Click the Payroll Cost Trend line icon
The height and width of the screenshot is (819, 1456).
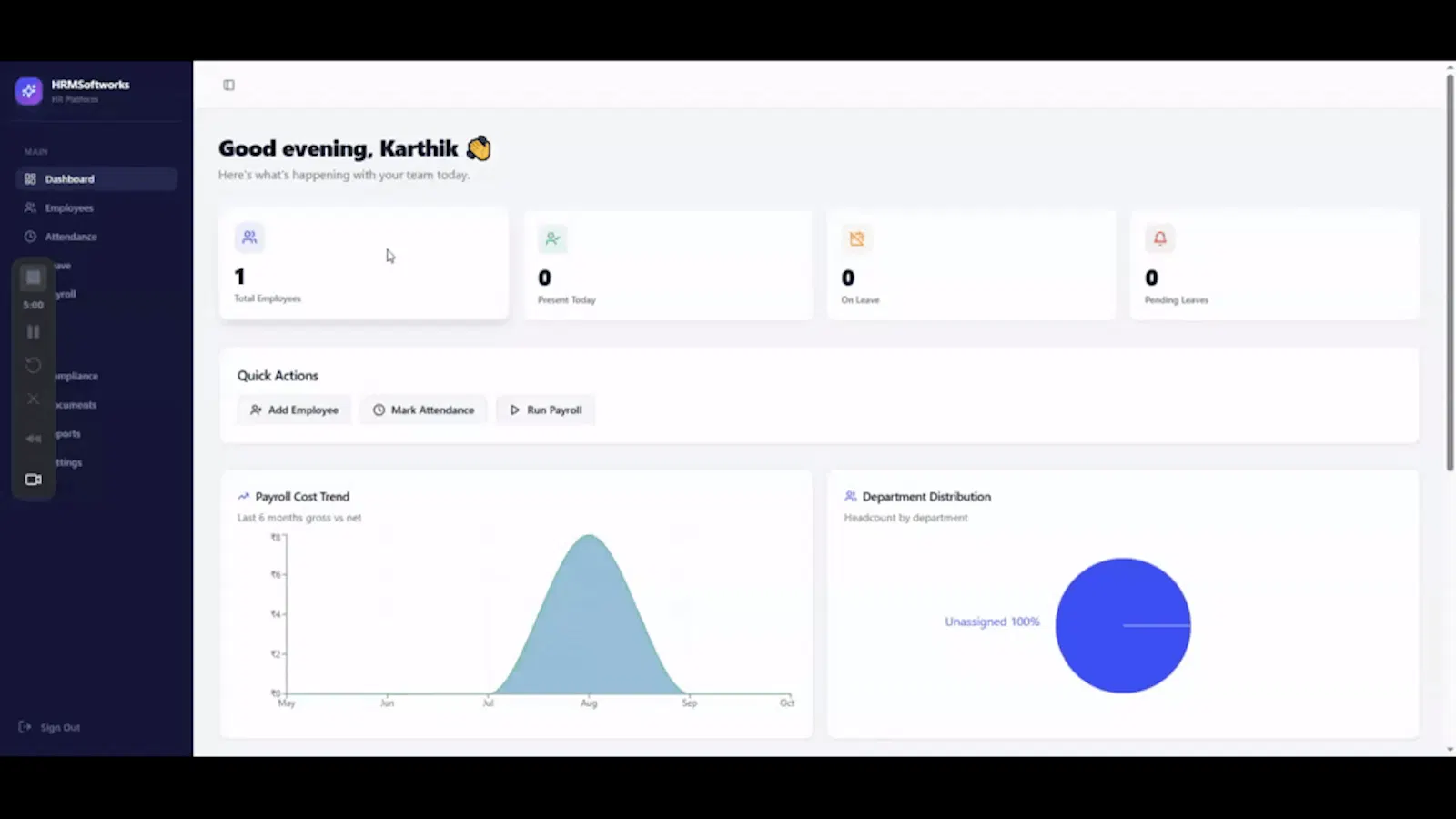coord(243,497)
